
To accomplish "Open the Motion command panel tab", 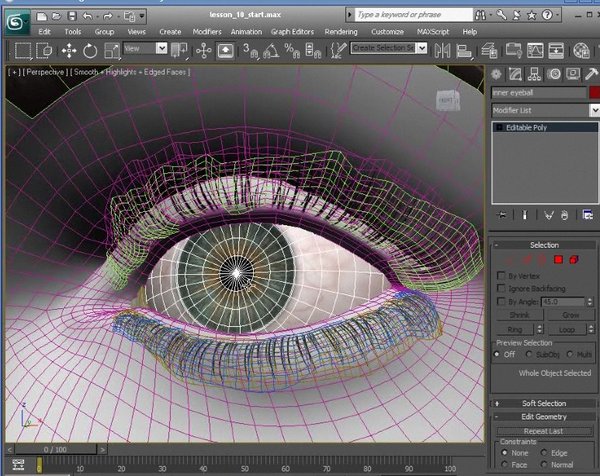I will click(x=554, y=74).
